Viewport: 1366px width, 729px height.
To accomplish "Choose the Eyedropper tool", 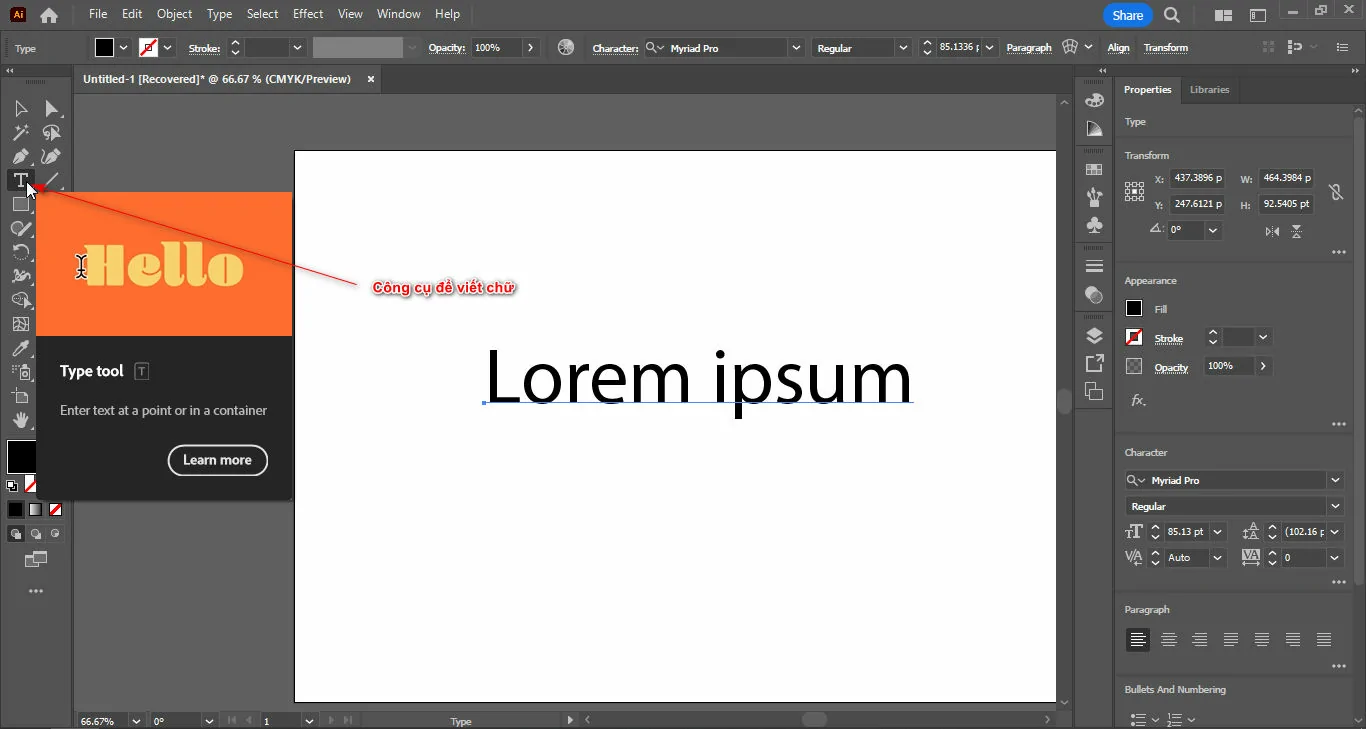I will pos(20,348).
